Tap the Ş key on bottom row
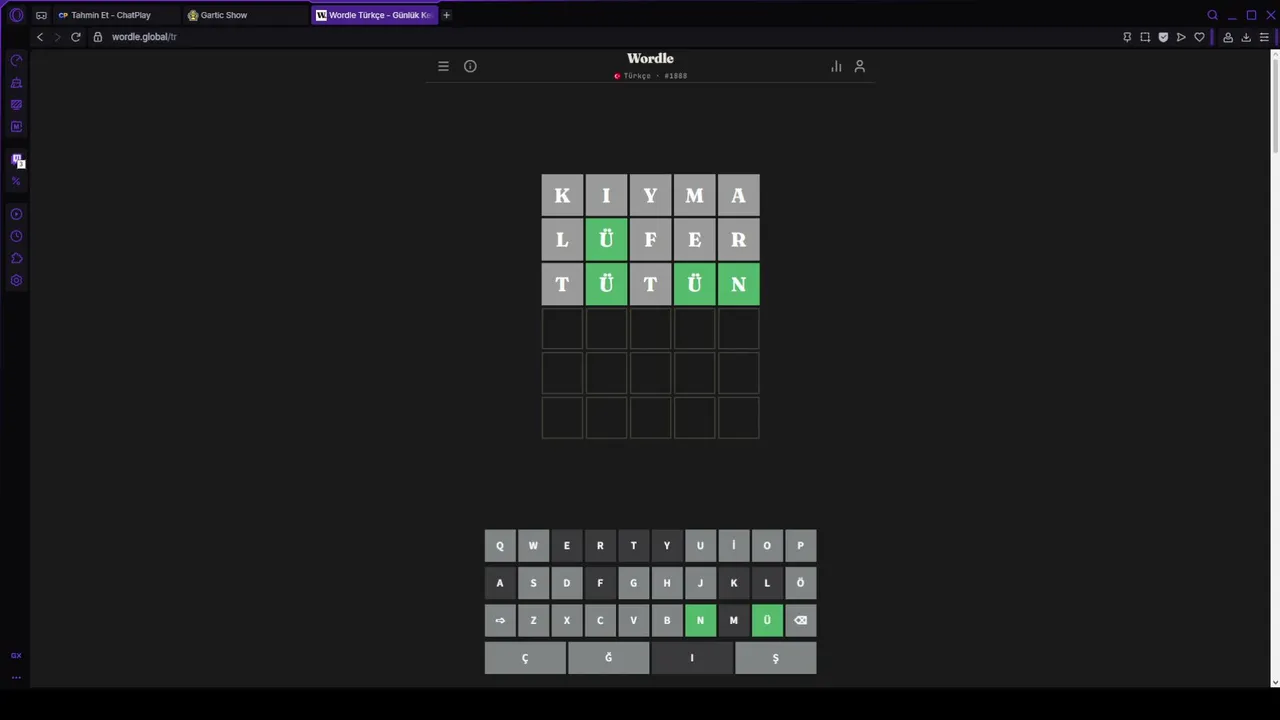1280x720 pixels. click(775, 658)
